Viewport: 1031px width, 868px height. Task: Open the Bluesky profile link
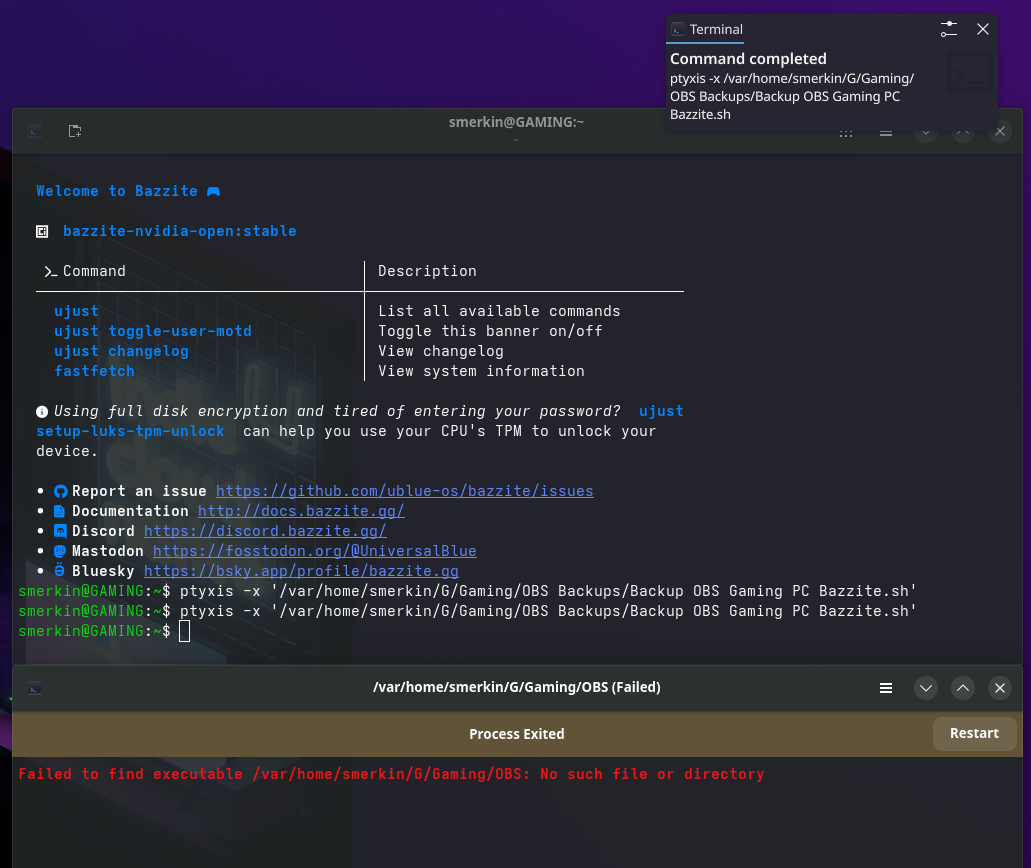(301, 571)
